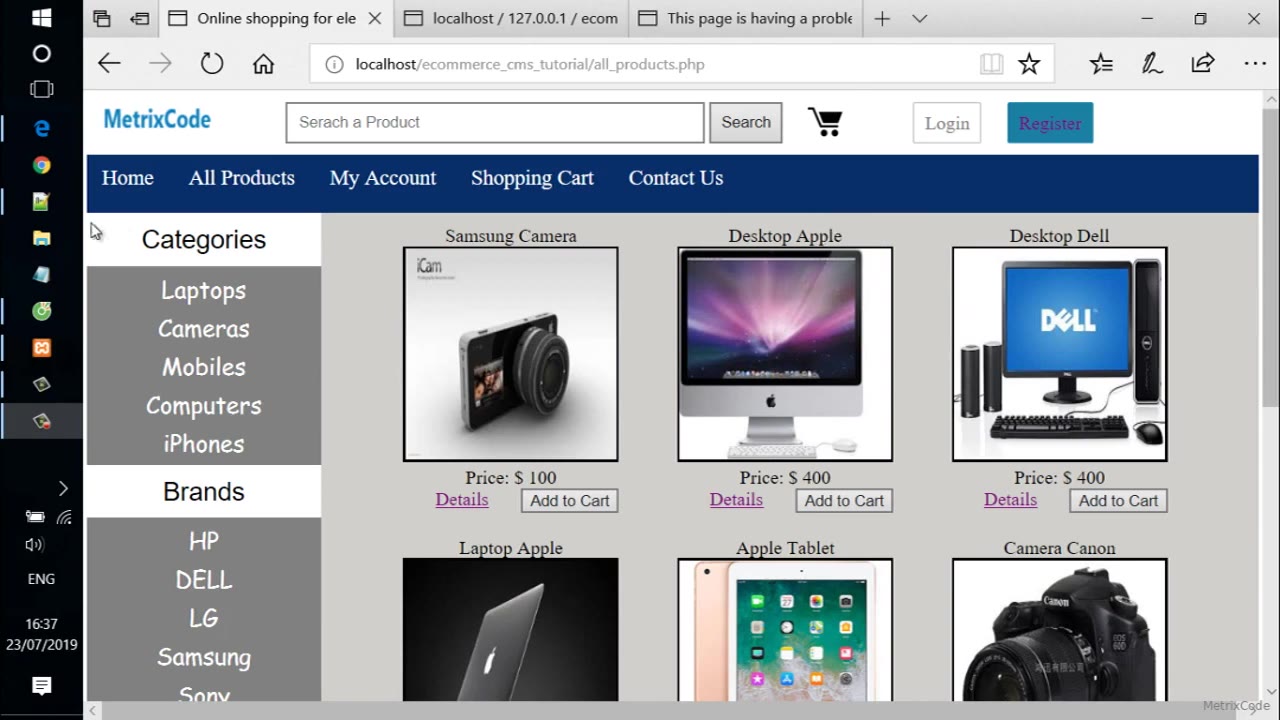Open Home in navigation bar
Viewport: 1280px width, 720px height.
tap(128, 178)
